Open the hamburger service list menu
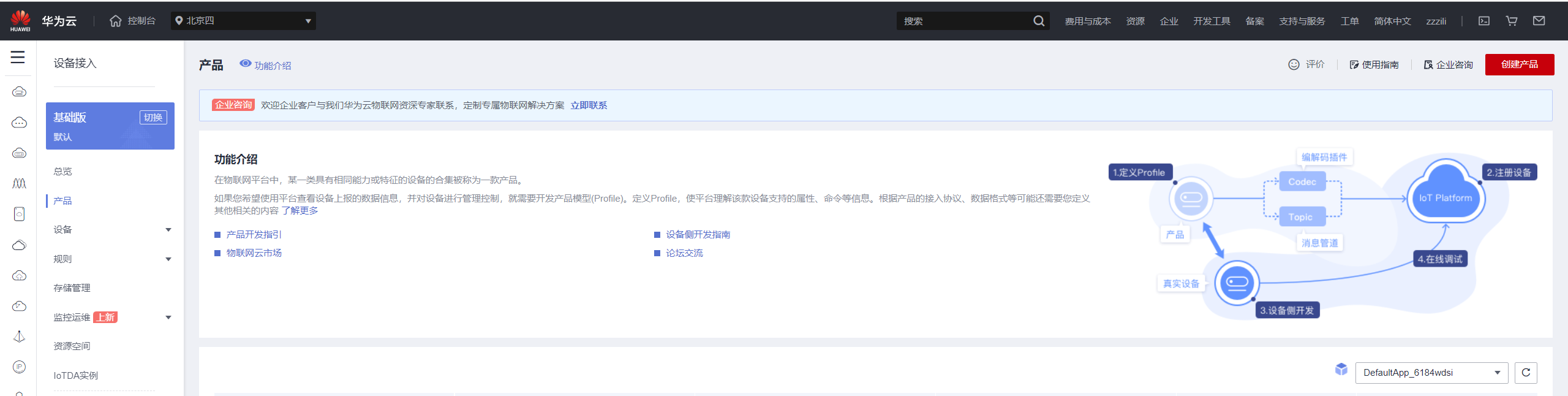The height and width of the screenshot is (396, 1568). [18, 57]
